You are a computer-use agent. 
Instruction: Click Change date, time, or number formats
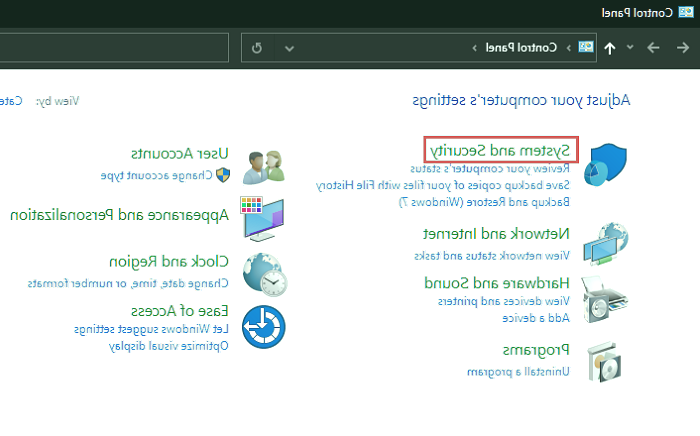click(x=128, y=283)
